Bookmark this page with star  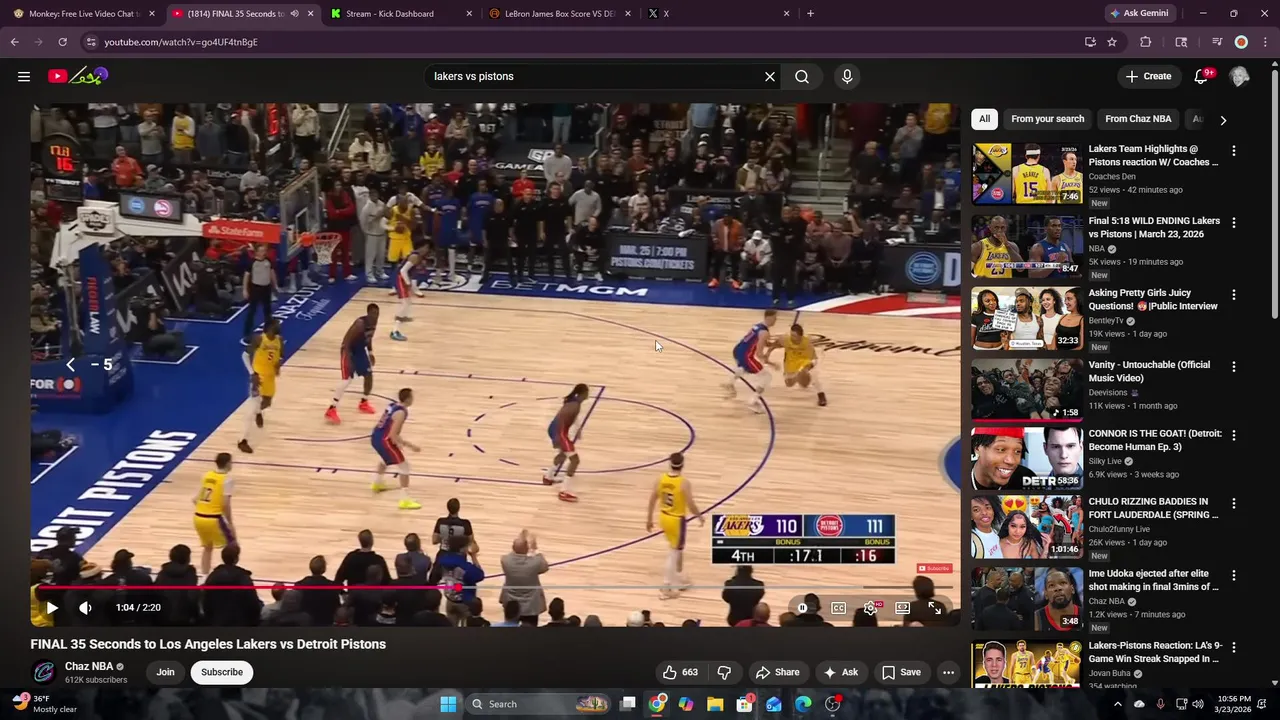pyautogui.click(x=1112, y=42)
